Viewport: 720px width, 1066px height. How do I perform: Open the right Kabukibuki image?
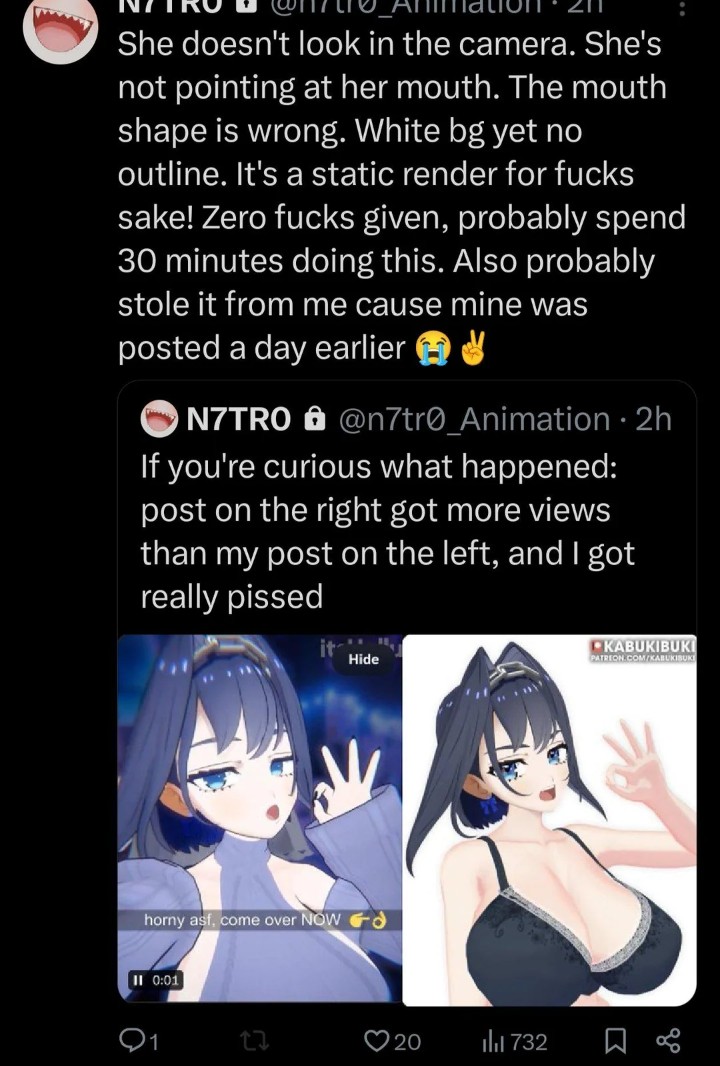pyautogui.click(x=549, y=820)
